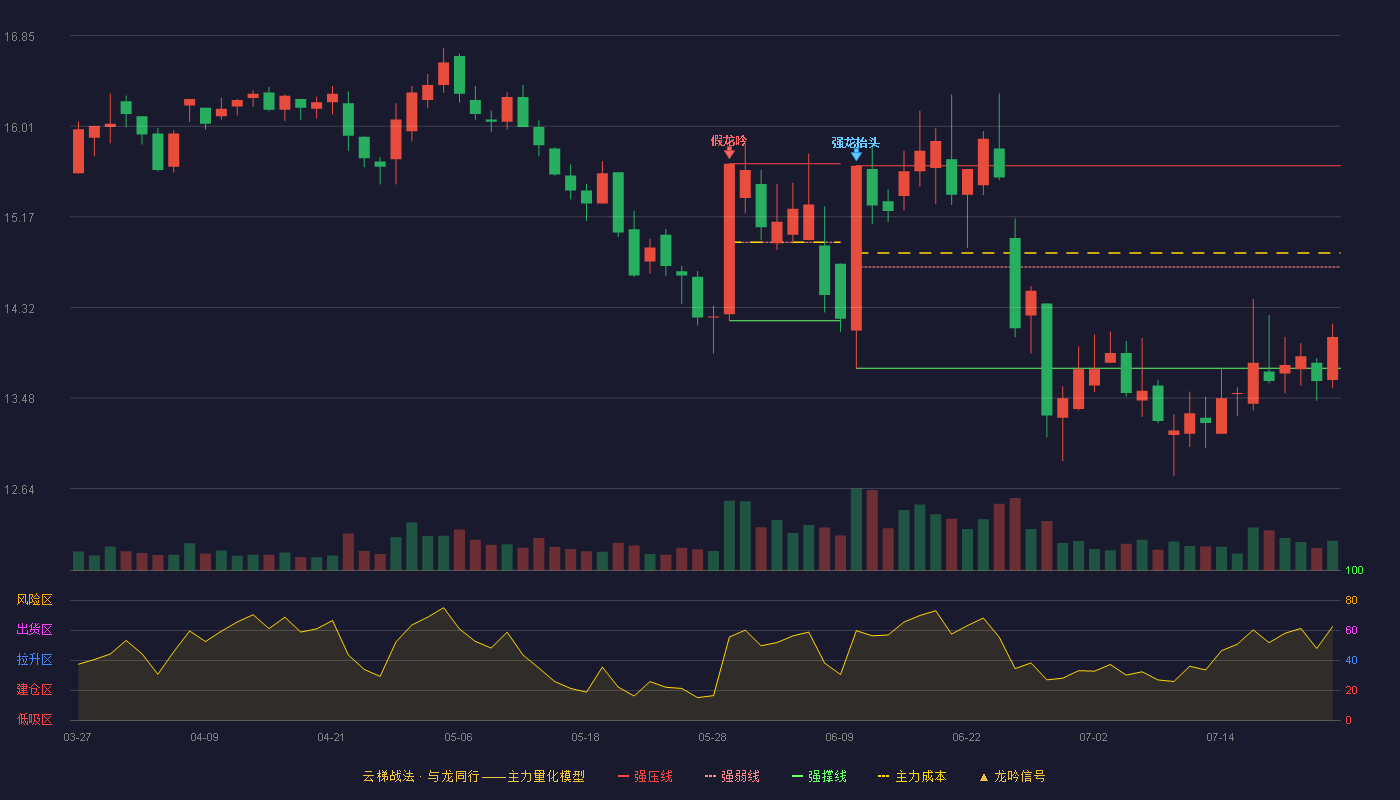The width and height of the screenshot is (1400, 800).
Task: Click the 拉升区 zone label
Action: [34, 660]
